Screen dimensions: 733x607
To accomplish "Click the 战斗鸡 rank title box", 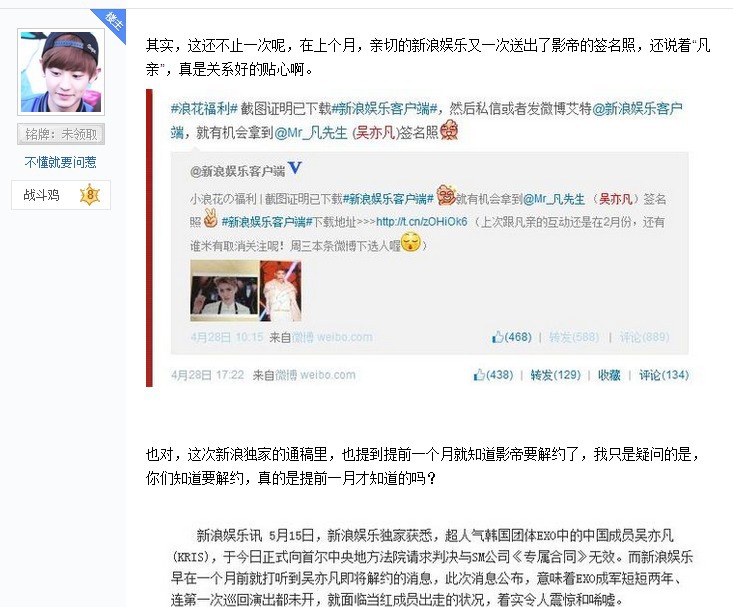I will [61, 195].
